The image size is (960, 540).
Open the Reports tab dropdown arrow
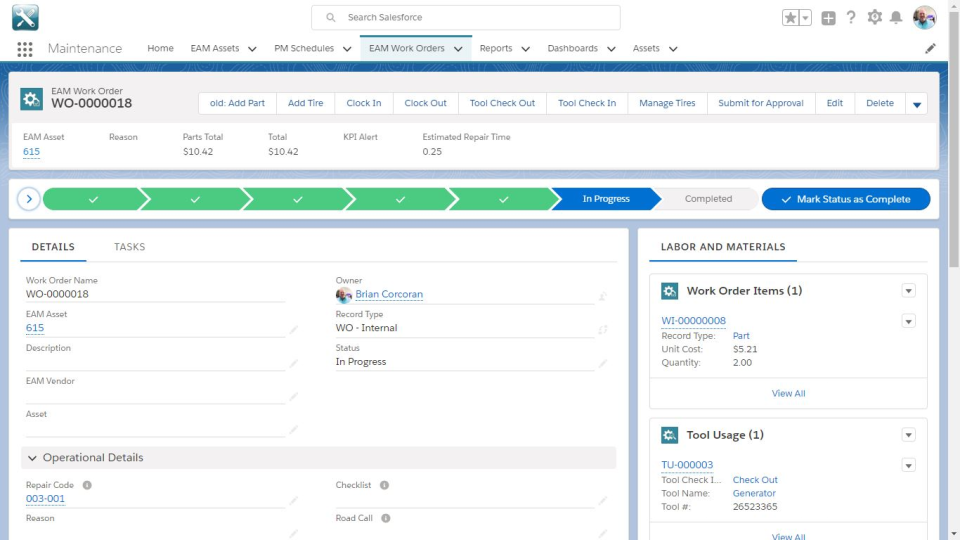525,49
